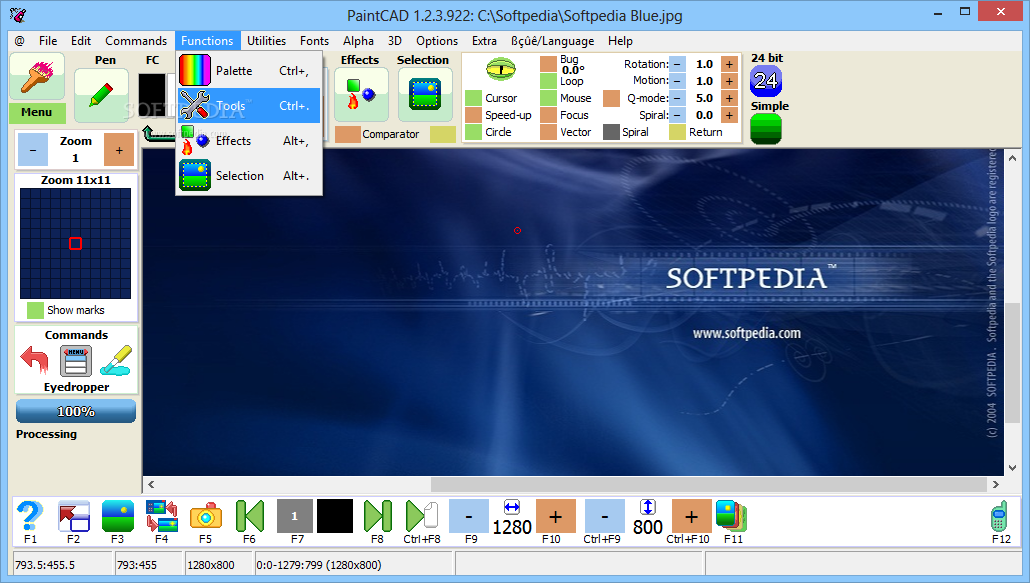Open Selection toolbar button
Viewport: 1030px width, 583px height.
click(425, 95)
